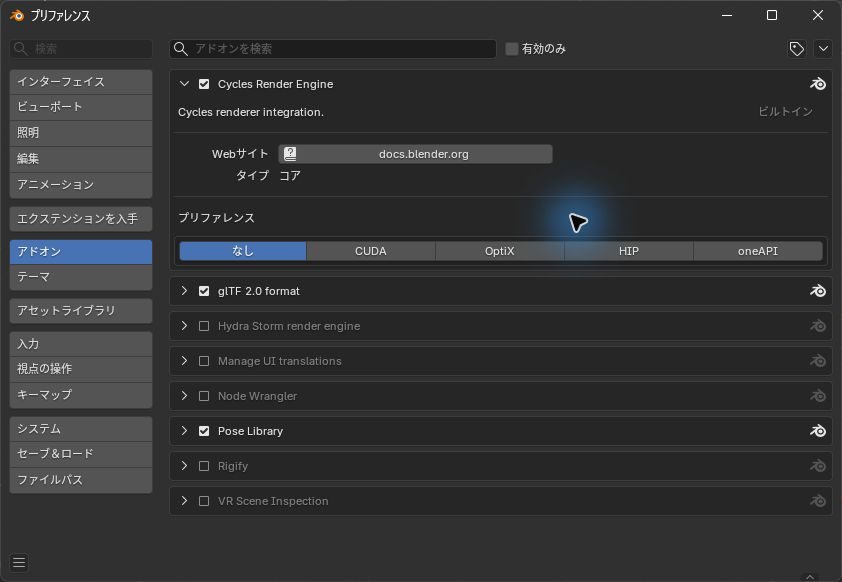Click the Blender logo in title bar
This screenshot has height=582, width=842.
pyautogui.click(x=17, y=16)
